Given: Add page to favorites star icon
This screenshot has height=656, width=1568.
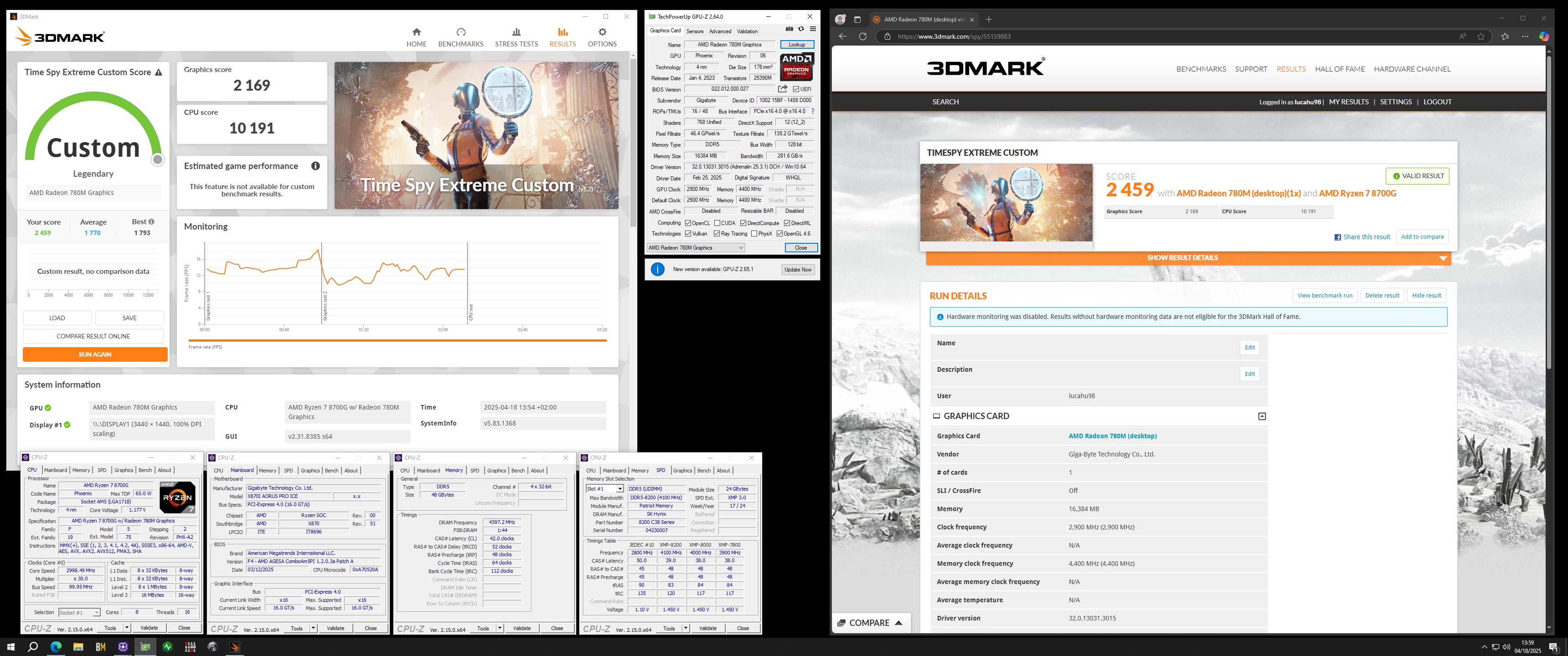Looking at the screenshot, I should coord(1481,36).
